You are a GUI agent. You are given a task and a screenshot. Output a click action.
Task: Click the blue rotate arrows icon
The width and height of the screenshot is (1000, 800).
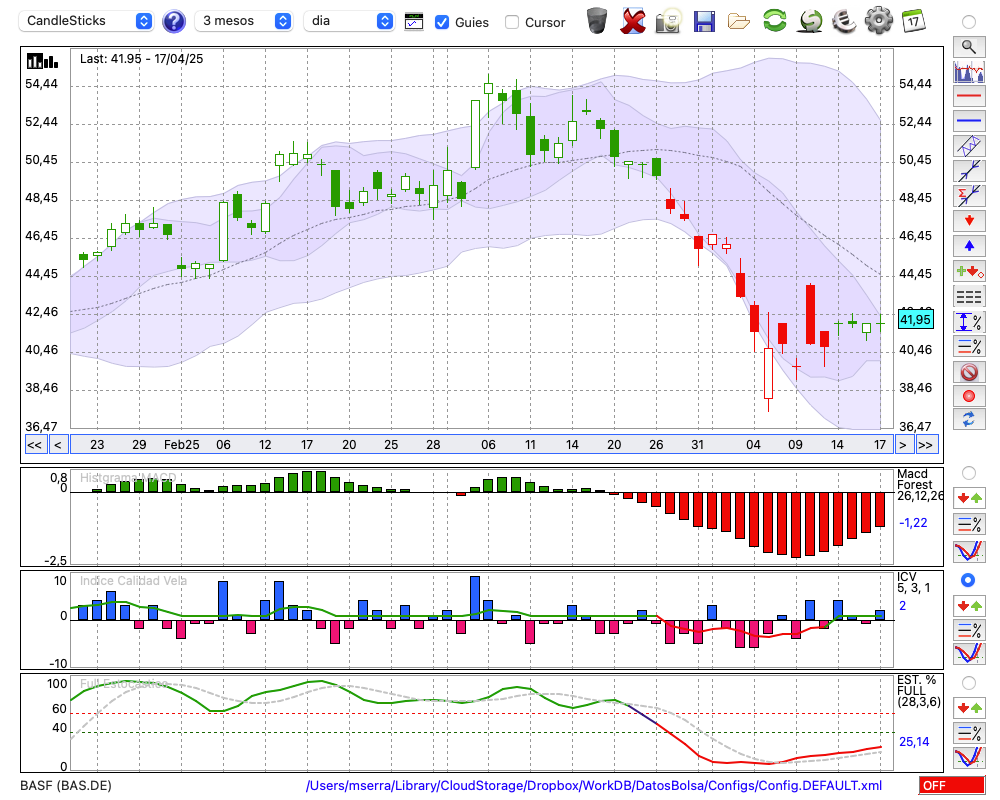(x=969, y=420)
